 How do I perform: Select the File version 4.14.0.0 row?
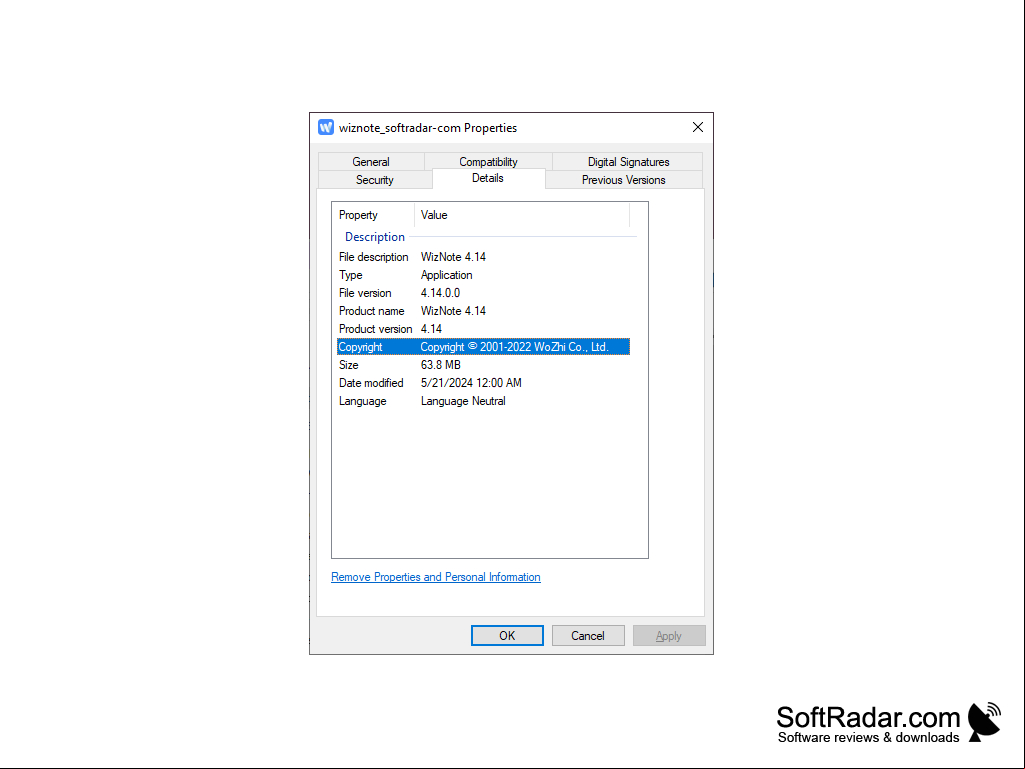[483, 293]
